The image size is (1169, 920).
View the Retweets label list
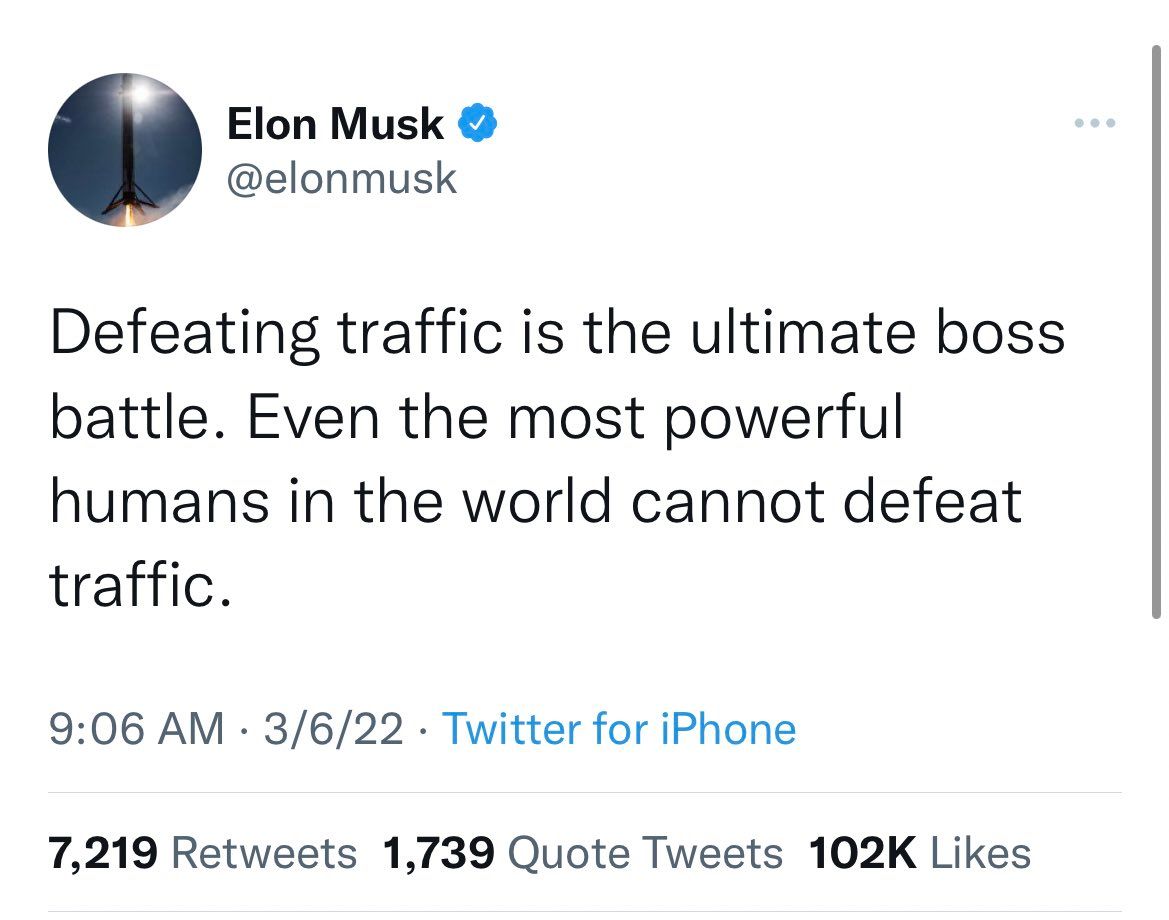pyautogui.click(x=264, y=853)
